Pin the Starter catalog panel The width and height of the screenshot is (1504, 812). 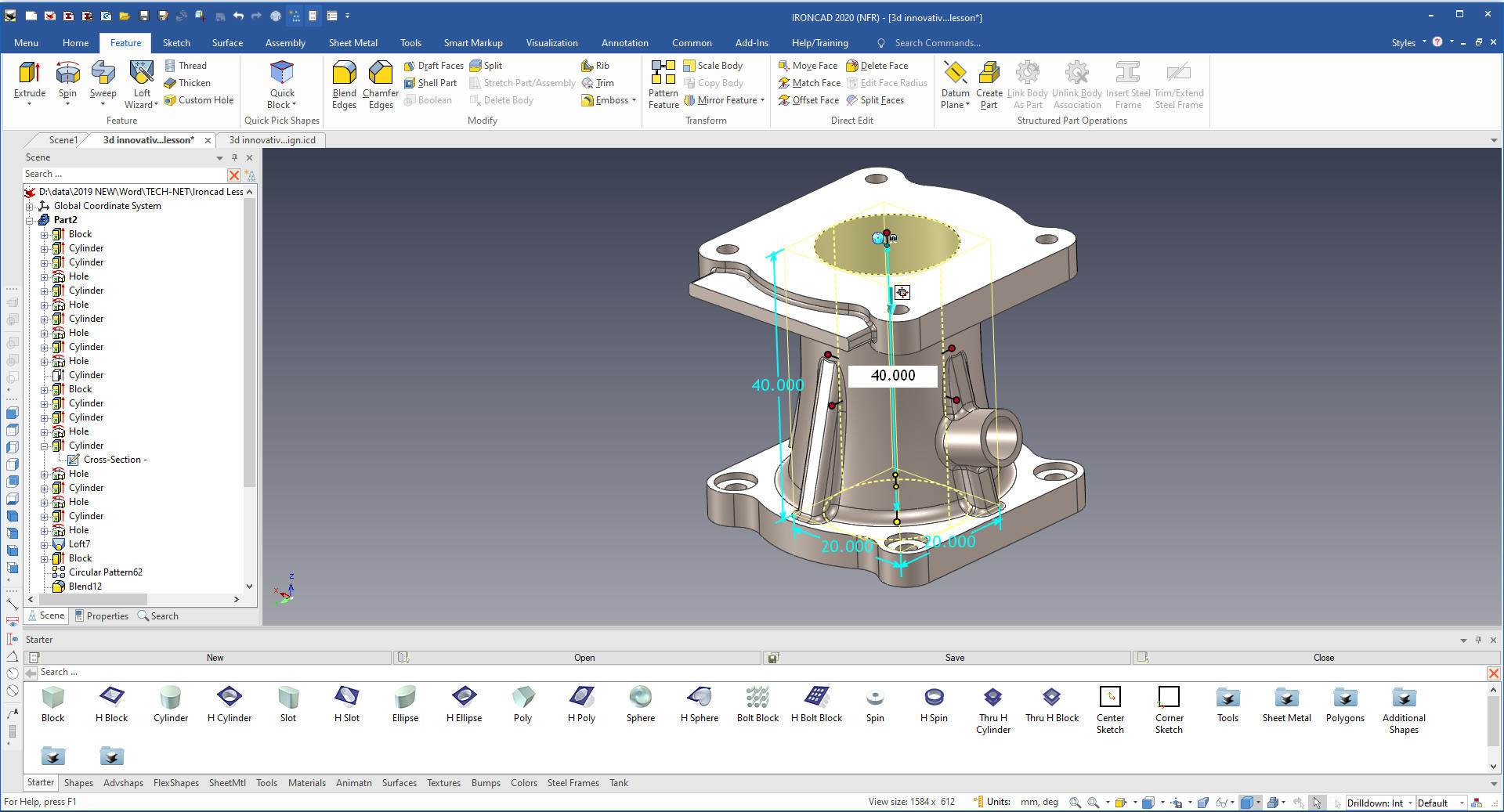tap(1478, 640)
